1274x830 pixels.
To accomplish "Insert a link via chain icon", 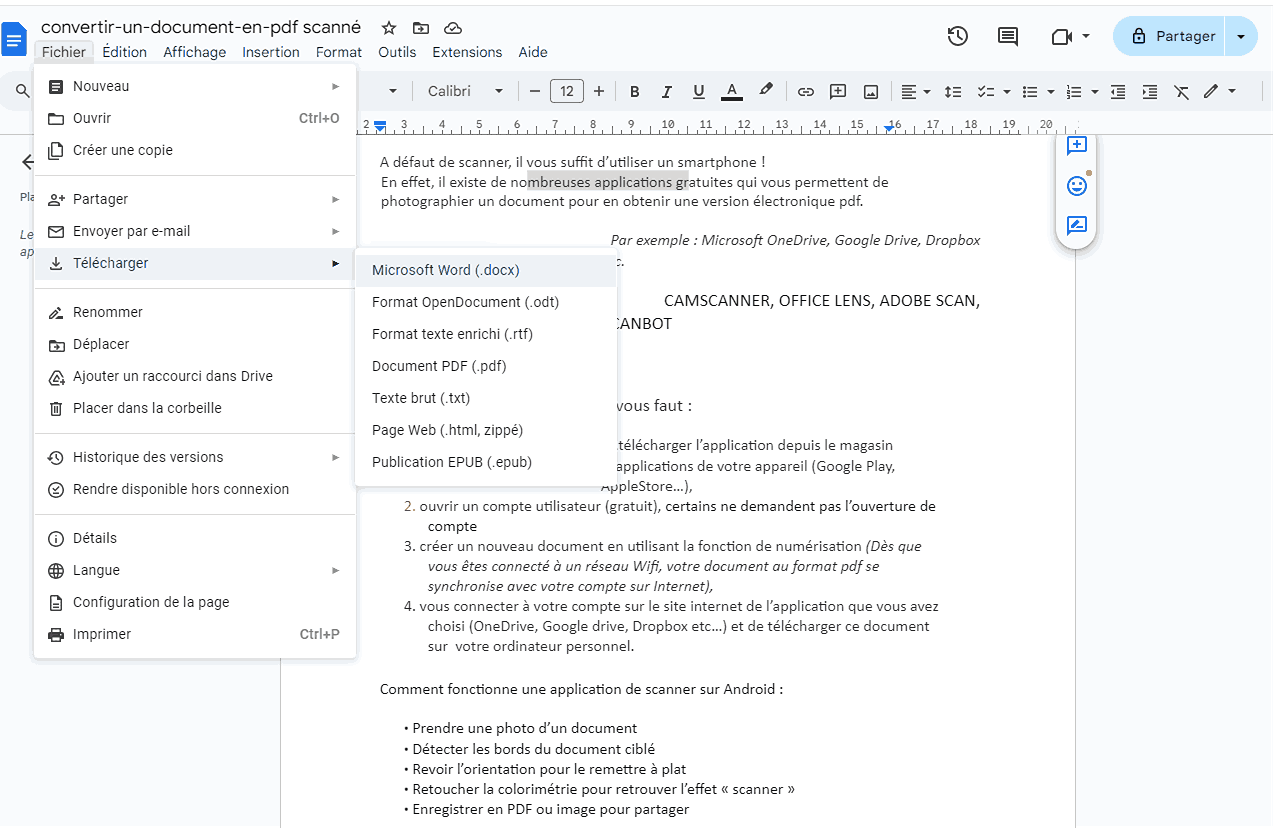I will pyautogui.click(x=806, y=91).
